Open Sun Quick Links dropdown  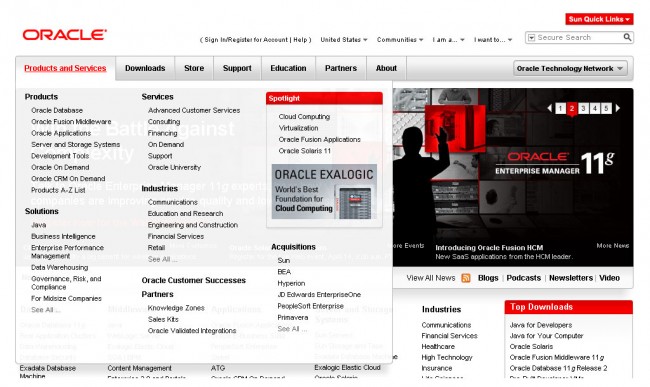pos(599,19)
